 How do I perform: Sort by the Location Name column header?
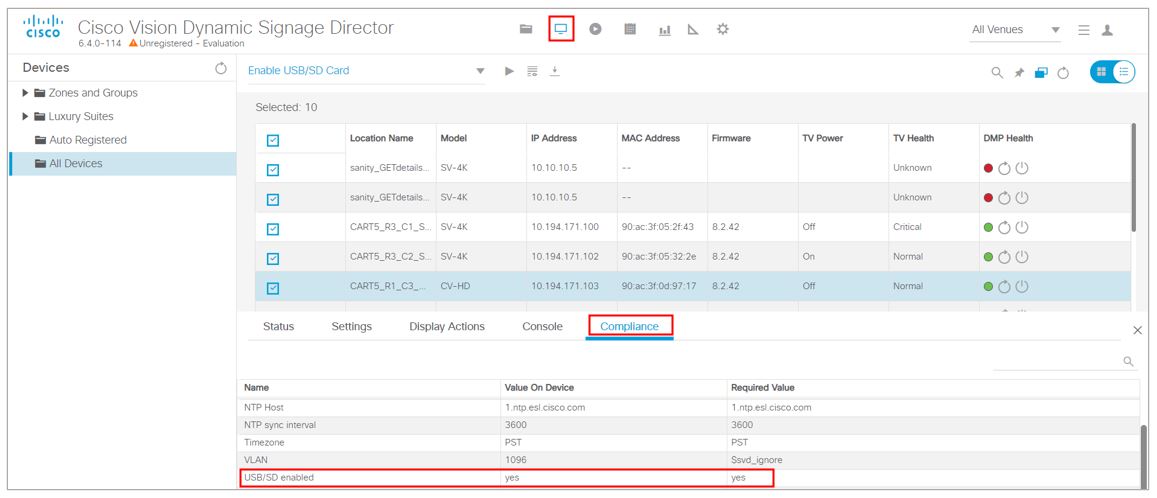[x=381, y=138]
